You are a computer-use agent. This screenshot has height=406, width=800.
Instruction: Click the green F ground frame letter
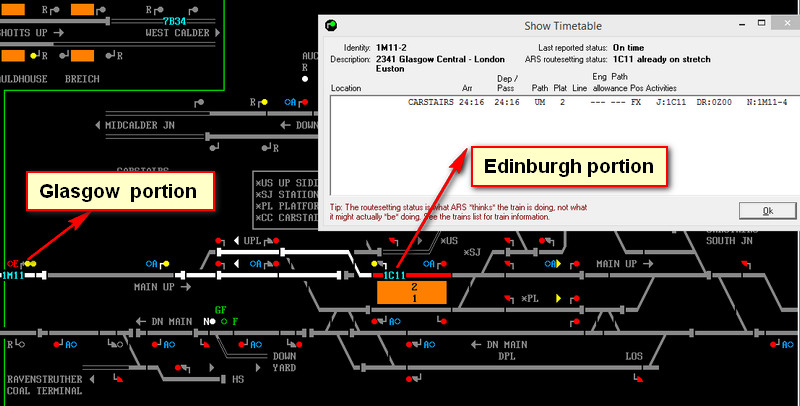point(235,321)
